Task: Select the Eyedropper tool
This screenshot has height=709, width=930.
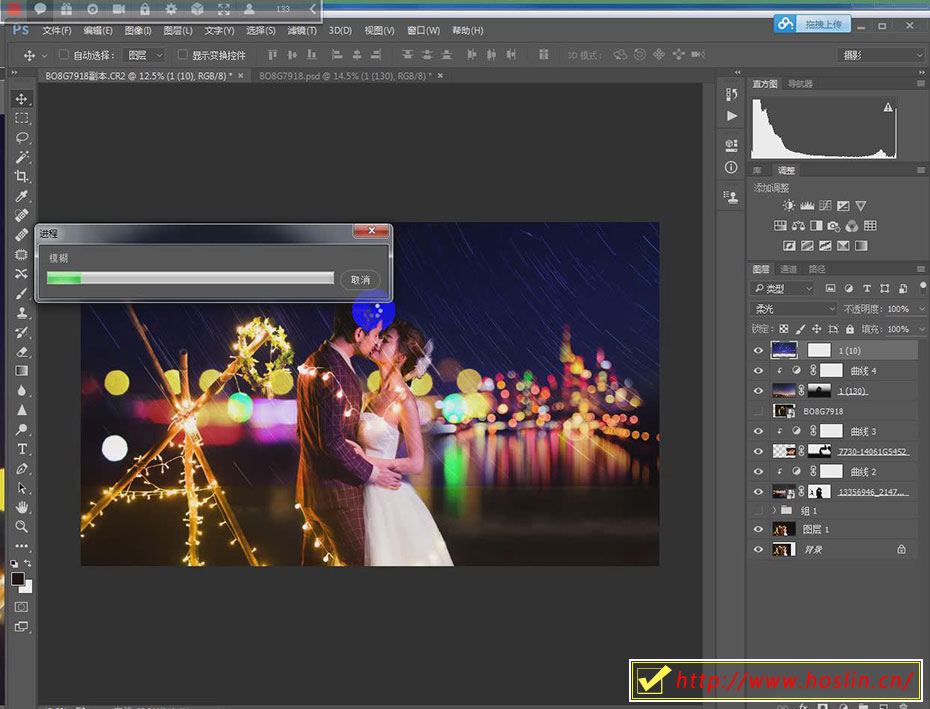Action: pos(21,196)
